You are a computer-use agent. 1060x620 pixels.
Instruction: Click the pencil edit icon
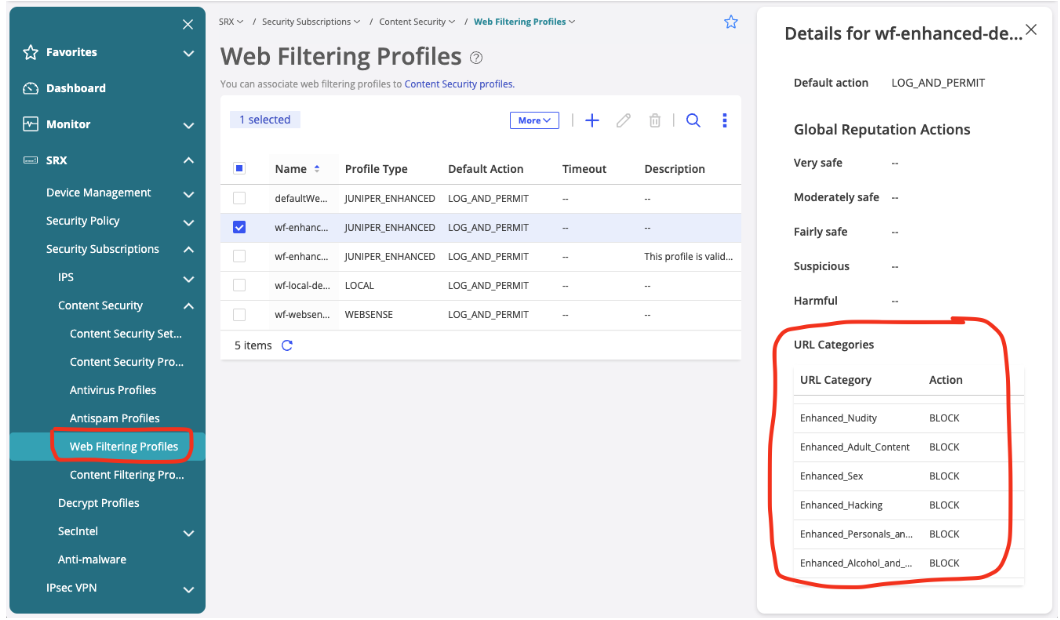pyautogui.click(x=623, y=121)
